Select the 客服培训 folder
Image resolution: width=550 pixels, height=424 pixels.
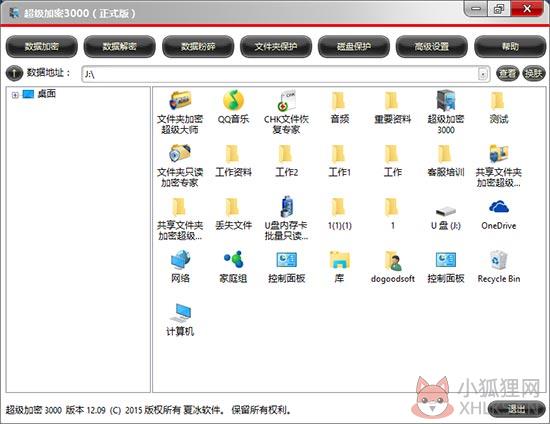coord(445,160)
